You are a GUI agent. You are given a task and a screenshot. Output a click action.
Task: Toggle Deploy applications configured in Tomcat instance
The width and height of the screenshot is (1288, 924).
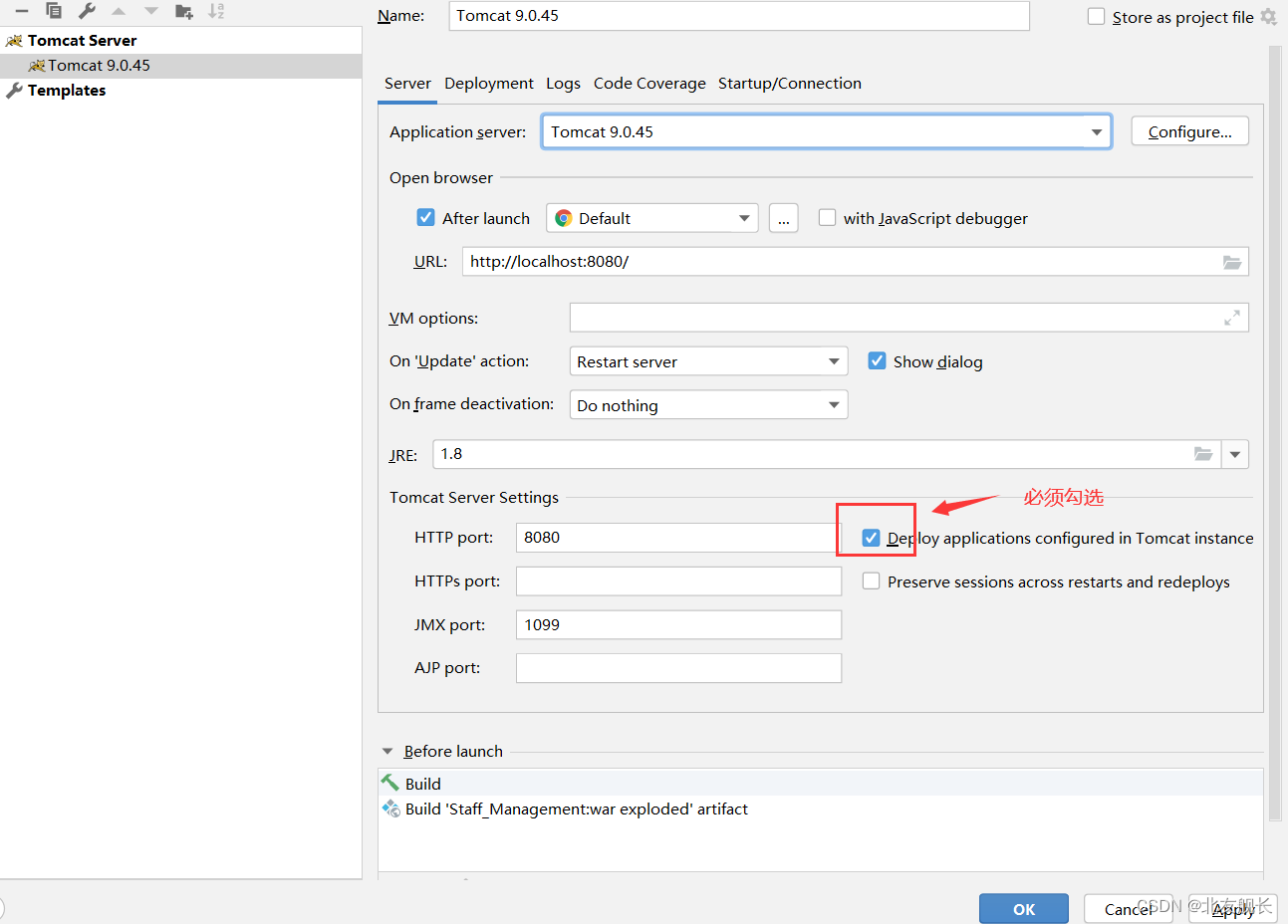(x=871, y=538)
